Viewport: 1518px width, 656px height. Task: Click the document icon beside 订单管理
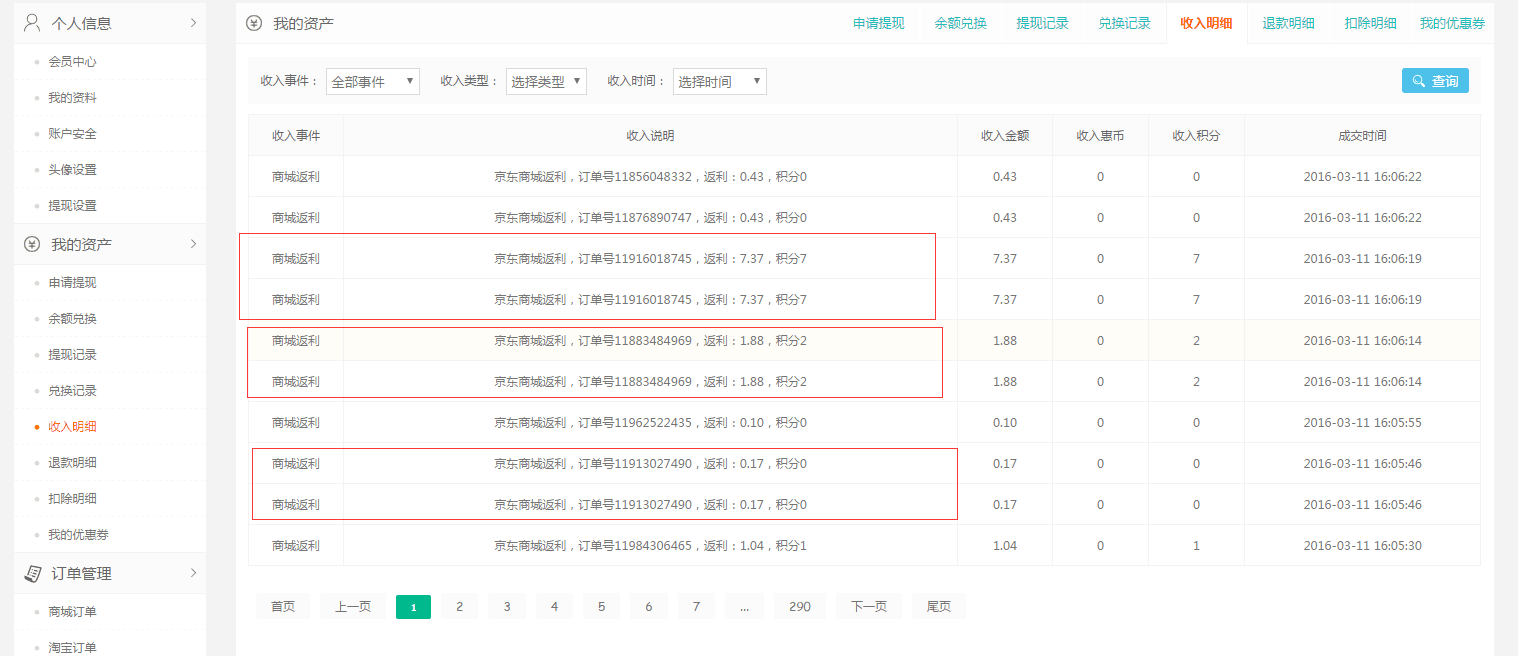point(32,573)
